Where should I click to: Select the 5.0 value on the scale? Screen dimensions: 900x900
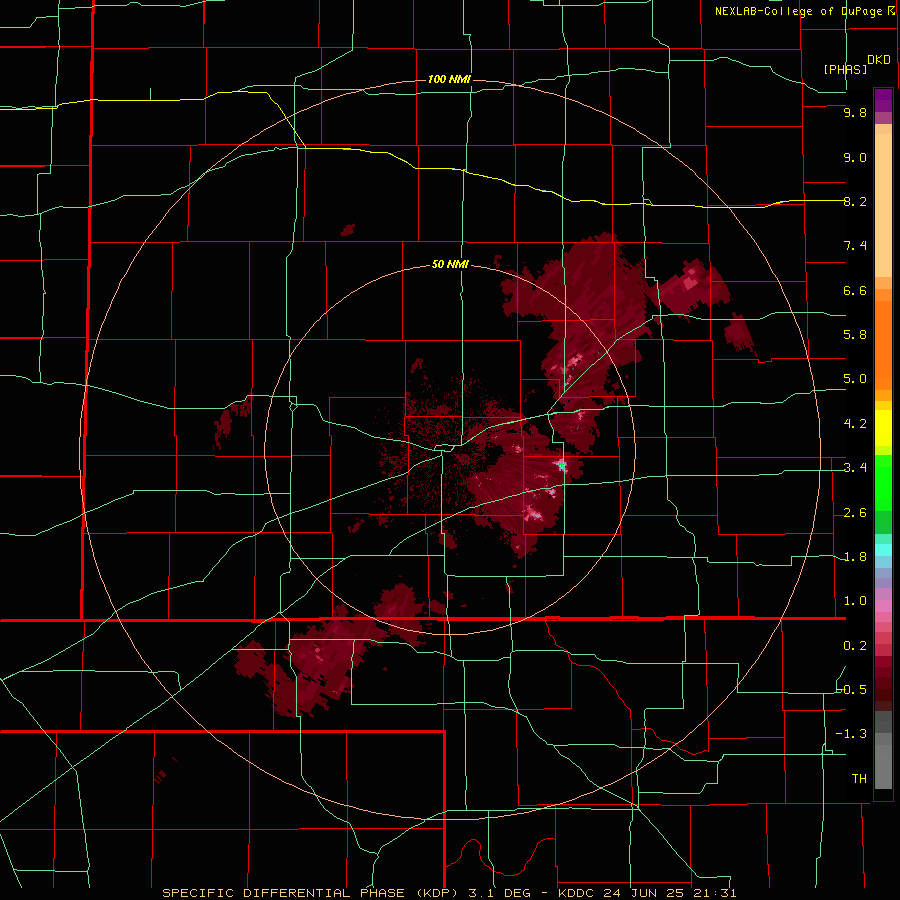pyautogui.click(x=855, y=379)
